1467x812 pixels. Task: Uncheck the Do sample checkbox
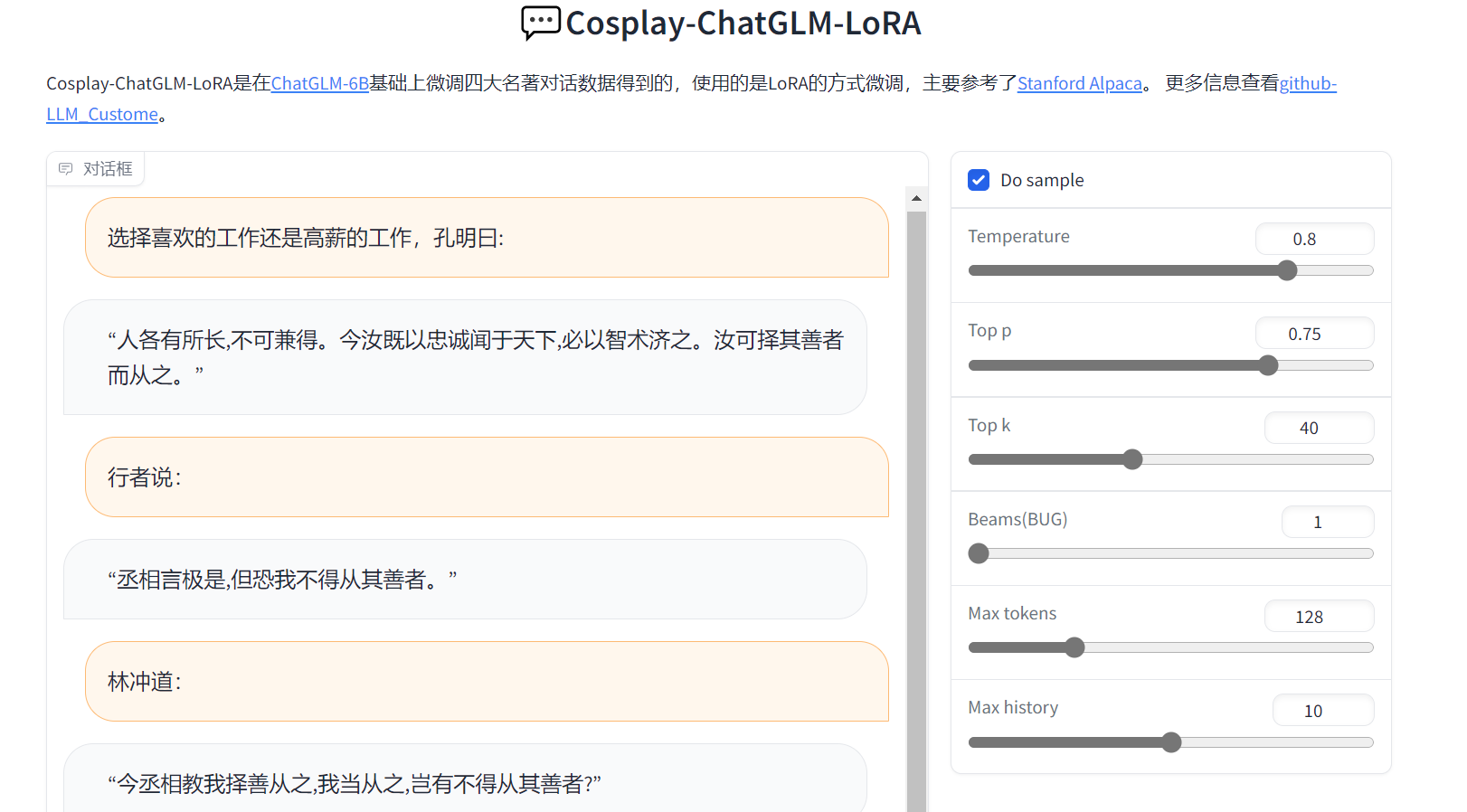point(979,180)
